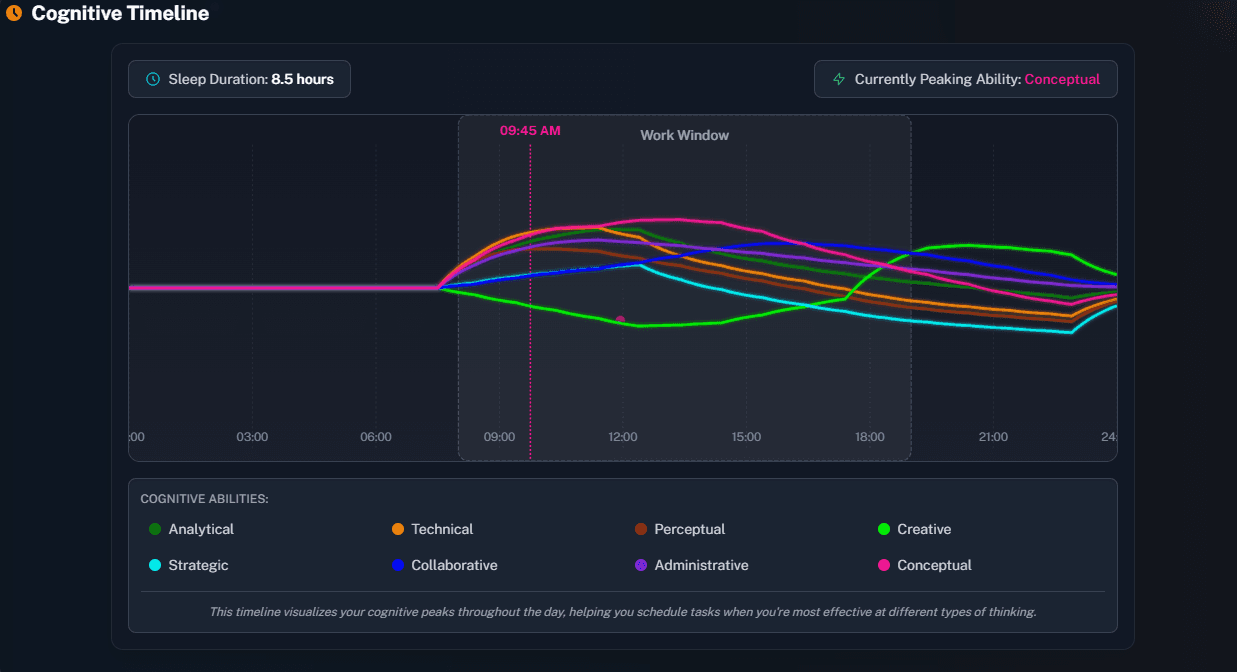Click the clock icon beside the Cognitive Timeline title

pos(12,14)
